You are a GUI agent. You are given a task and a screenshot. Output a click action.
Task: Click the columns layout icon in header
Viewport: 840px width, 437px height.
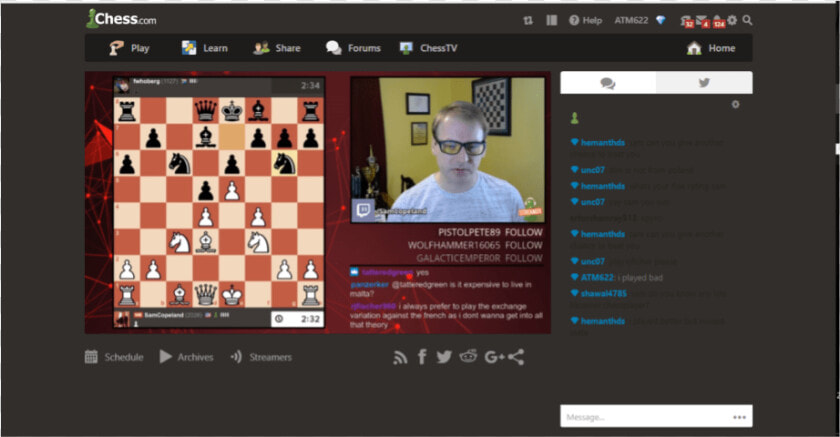(552, 20)
